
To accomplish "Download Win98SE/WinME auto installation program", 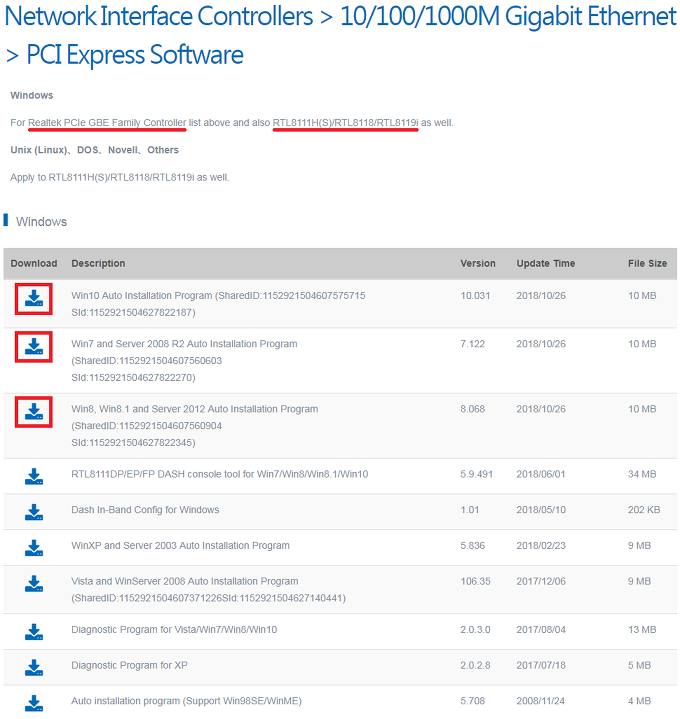I will coord(33,703).
